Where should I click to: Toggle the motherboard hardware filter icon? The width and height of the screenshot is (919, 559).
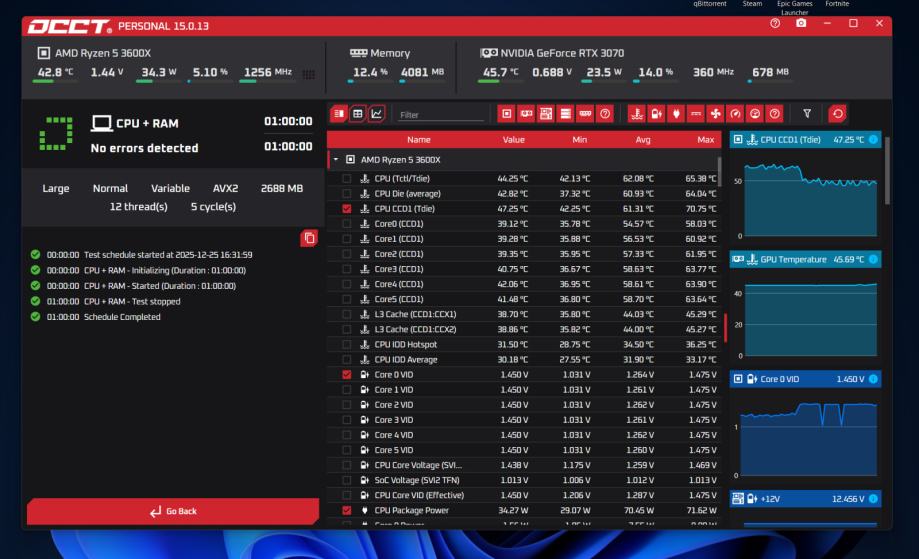tap(546, 114)
